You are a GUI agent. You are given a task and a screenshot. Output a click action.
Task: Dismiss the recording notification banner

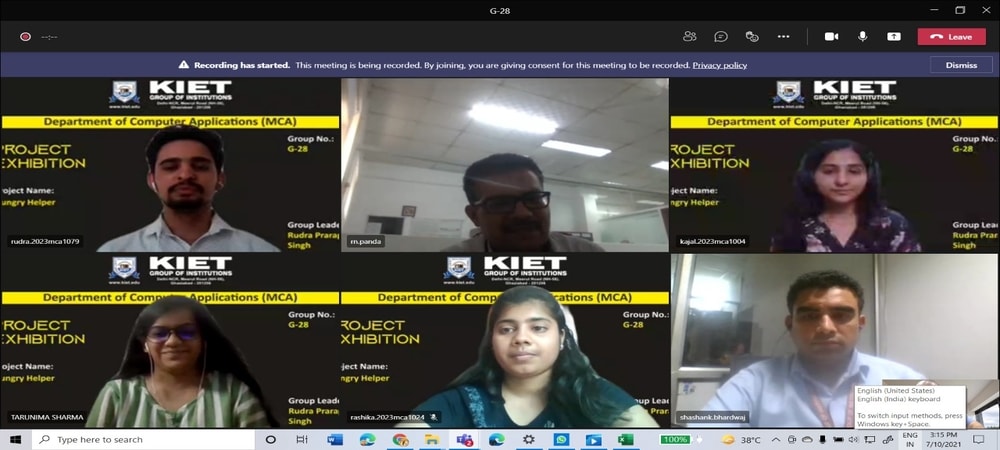(x=960, y=65)
